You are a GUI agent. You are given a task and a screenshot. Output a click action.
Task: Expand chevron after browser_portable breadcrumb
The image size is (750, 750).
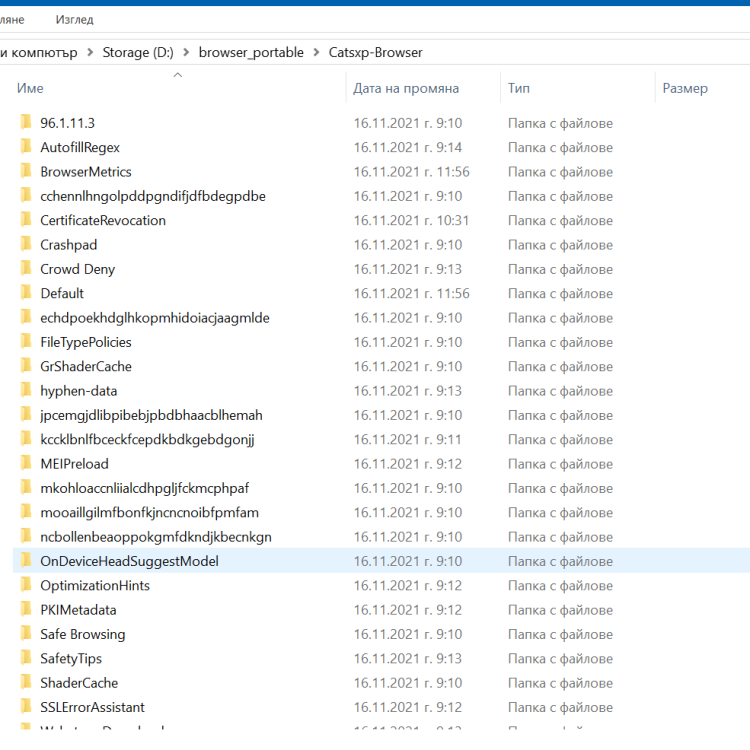[316, 52]
